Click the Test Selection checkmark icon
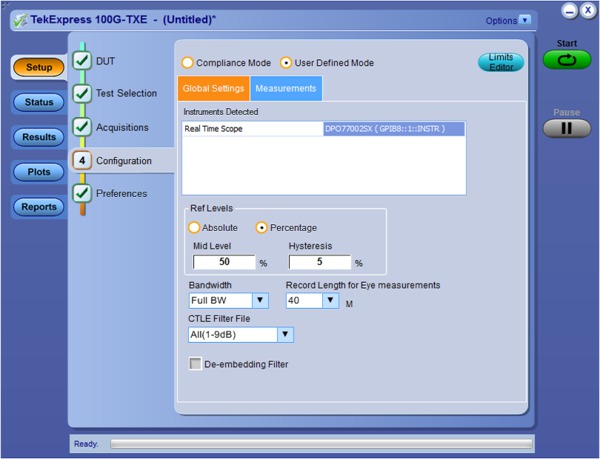This screenshot has height=459, width=600. click(x=83, y=94)
